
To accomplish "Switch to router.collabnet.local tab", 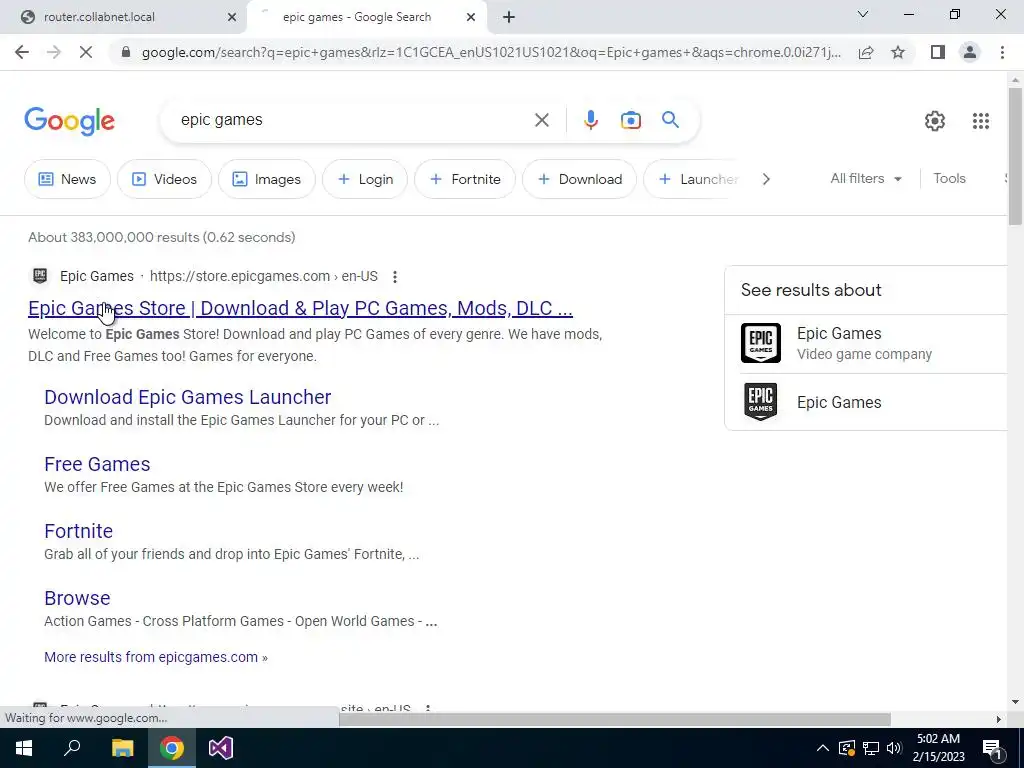I will (x=123, y=17).
